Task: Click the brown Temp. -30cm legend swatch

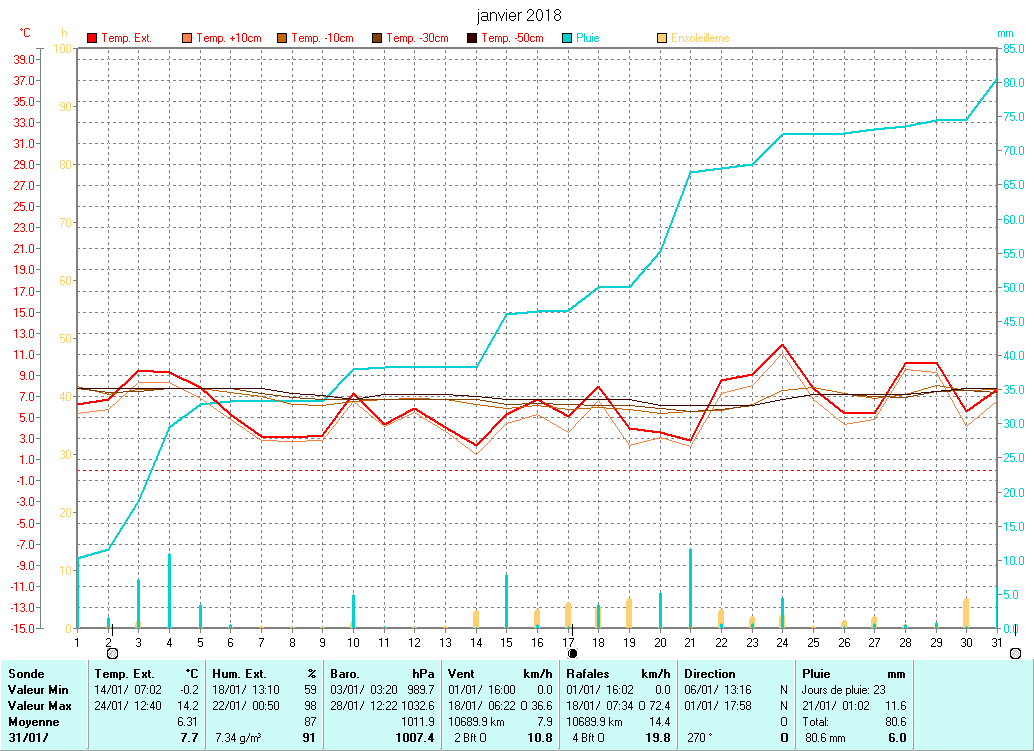Action: (x=377, y=38)
